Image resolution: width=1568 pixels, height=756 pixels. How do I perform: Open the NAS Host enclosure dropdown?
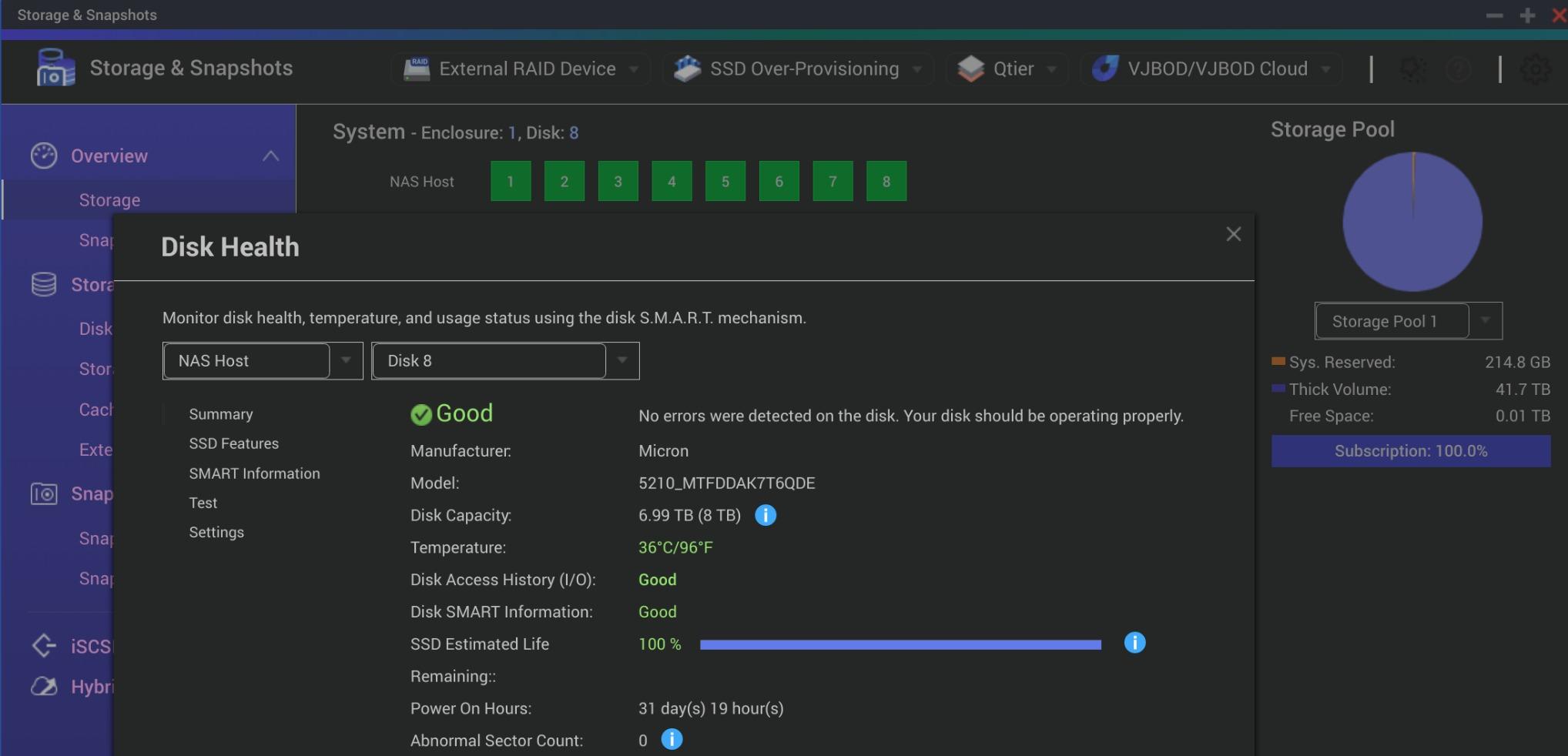(x=263, y=360)
